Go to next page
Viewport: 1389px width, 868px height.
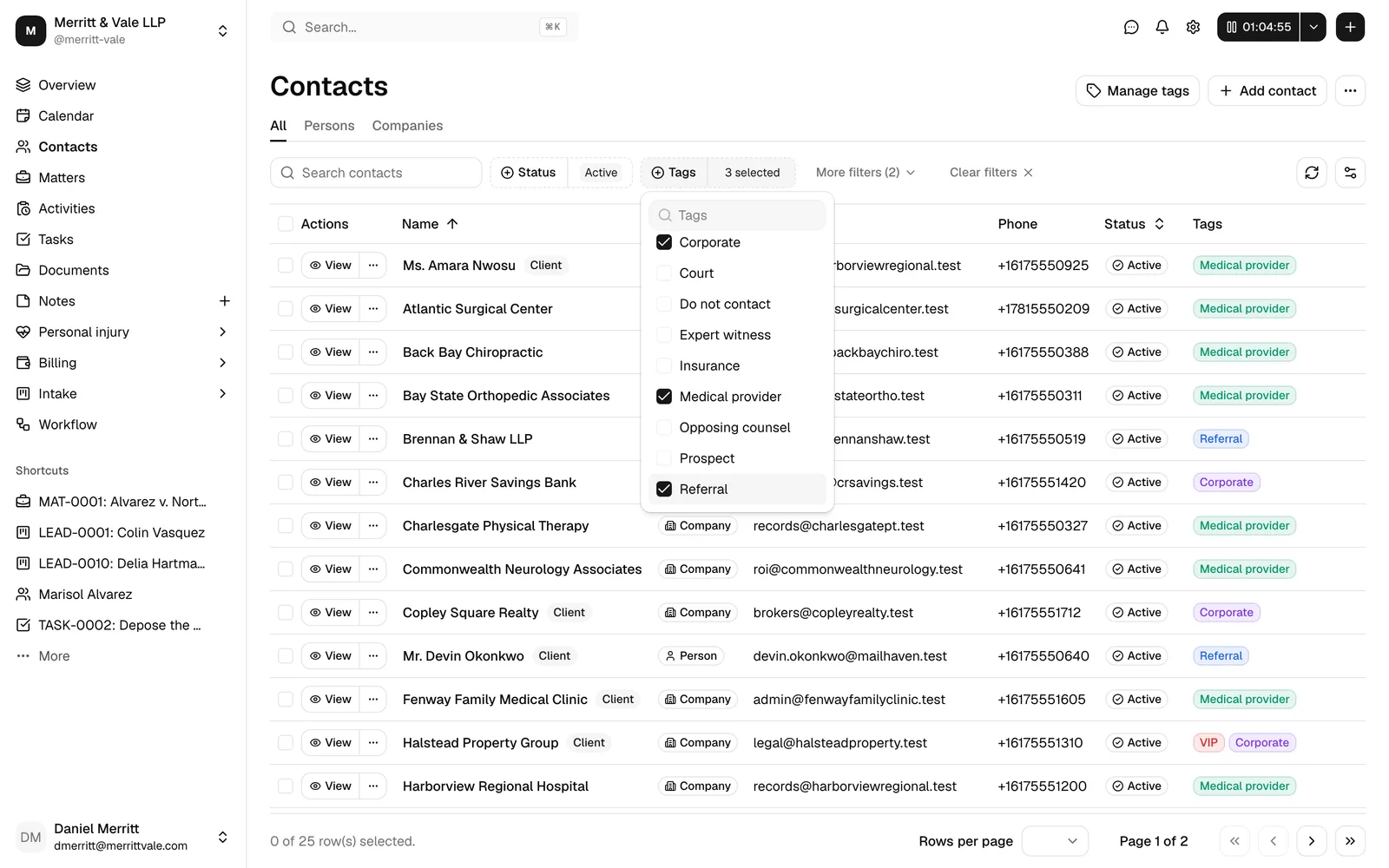click(x=1312, y=841)
